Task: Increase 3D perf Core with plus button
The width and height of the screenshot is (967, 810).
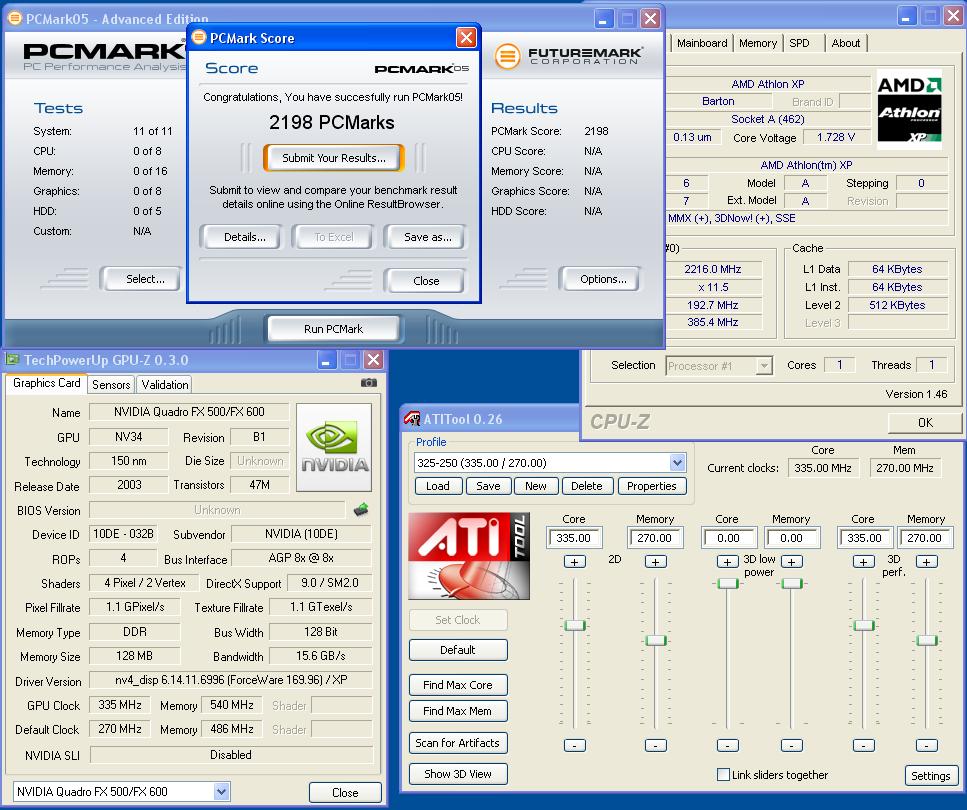Action: tap(863, 561)
